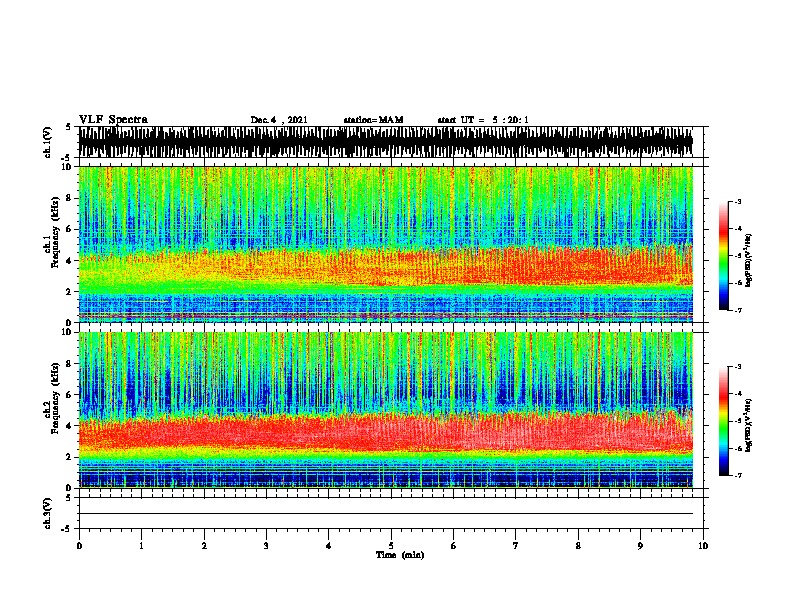Click the flat ch.3 signal line
Image resolution: width=792 pixels, height=612 pixels.
386,514
